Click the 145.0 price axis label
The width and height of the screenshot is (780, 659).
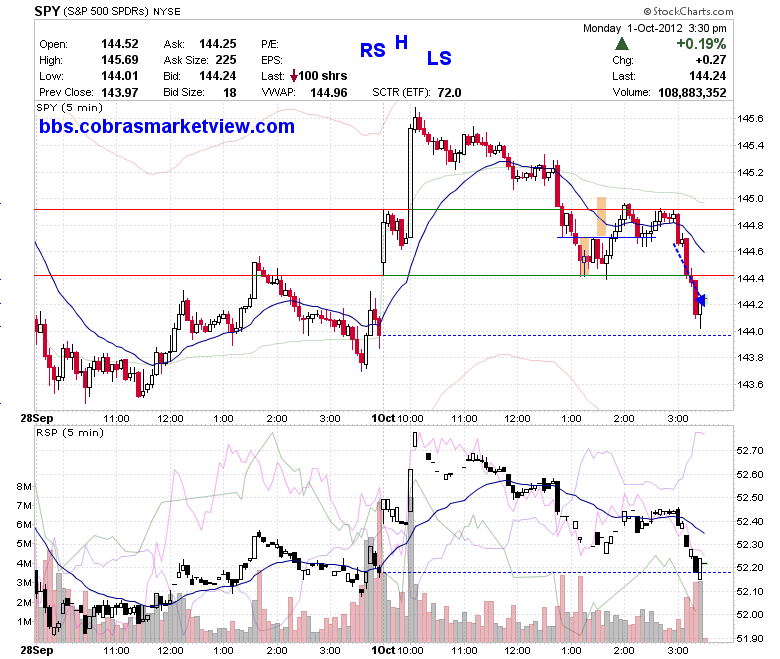tap(750, 198)
